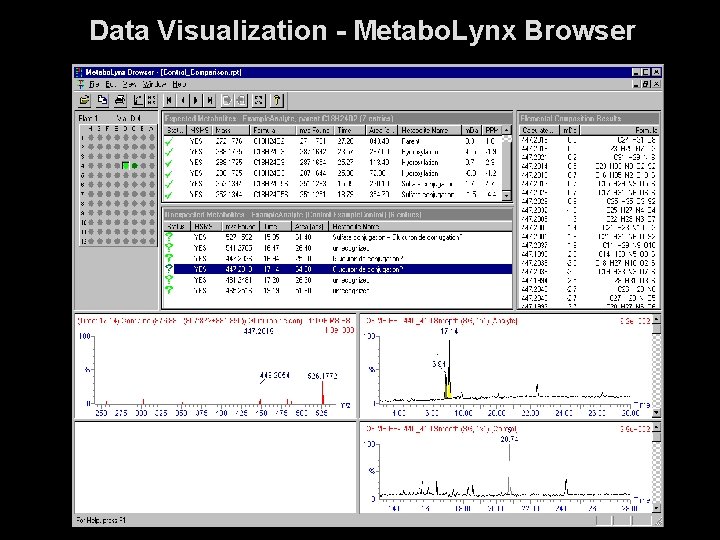Open the Help menu
The height and width of the screenshot is (540, 720).
[x=179, y=84]
